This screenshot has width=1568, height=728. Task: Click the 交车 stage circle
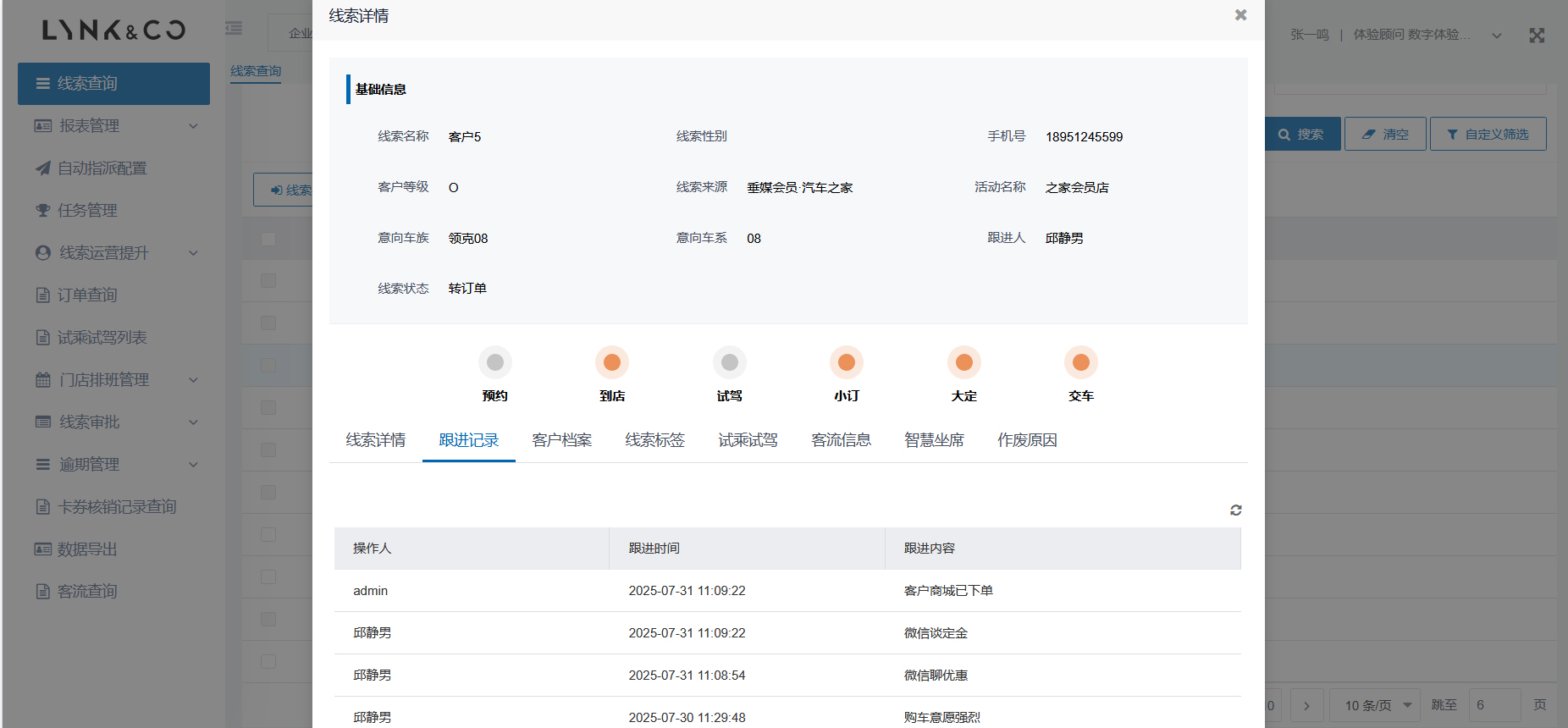[x=1081, y=362]
